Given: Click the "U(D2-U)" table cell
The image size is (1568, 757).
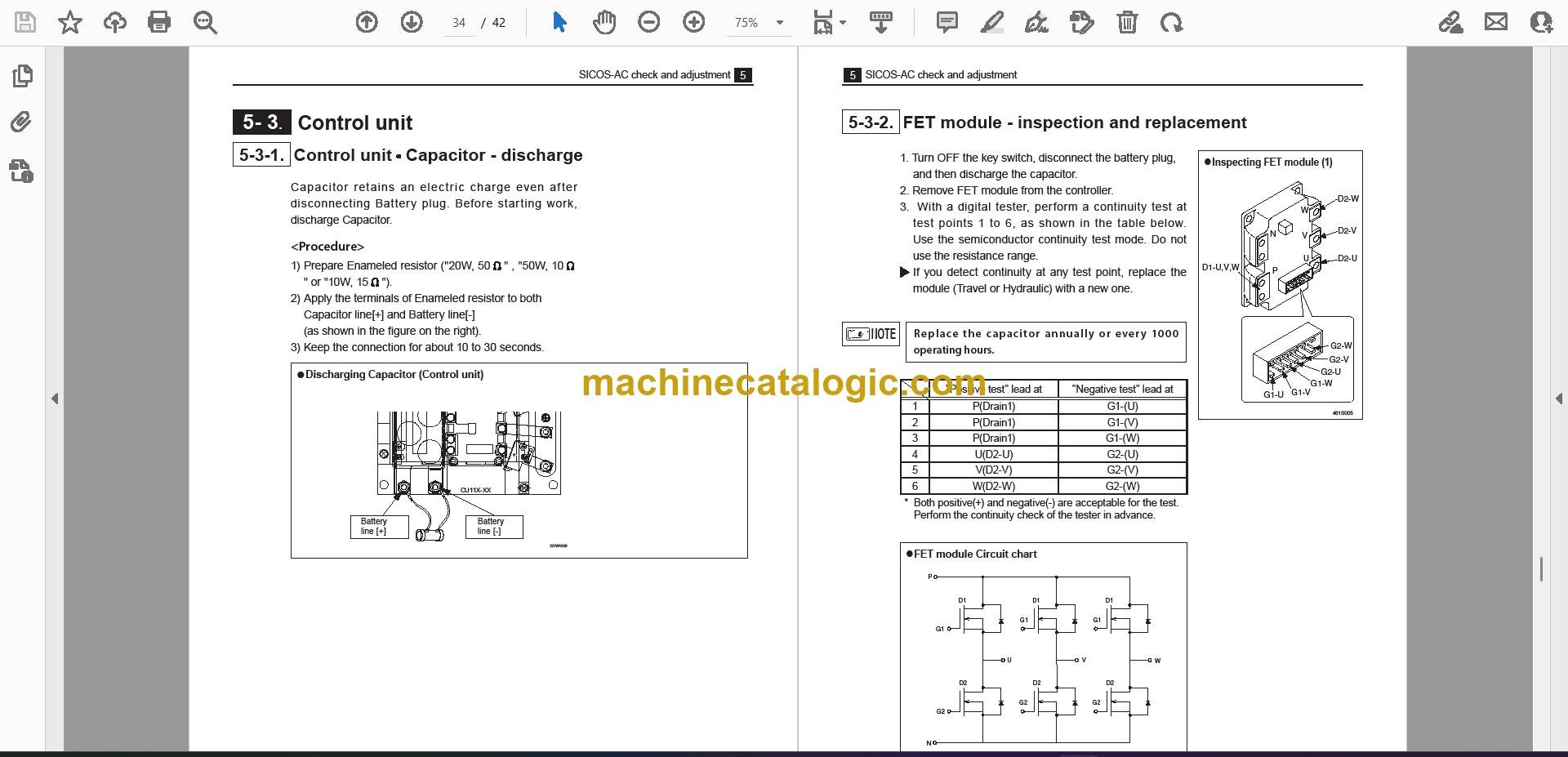Looking at the screenshot, I should tap(994, 454).
